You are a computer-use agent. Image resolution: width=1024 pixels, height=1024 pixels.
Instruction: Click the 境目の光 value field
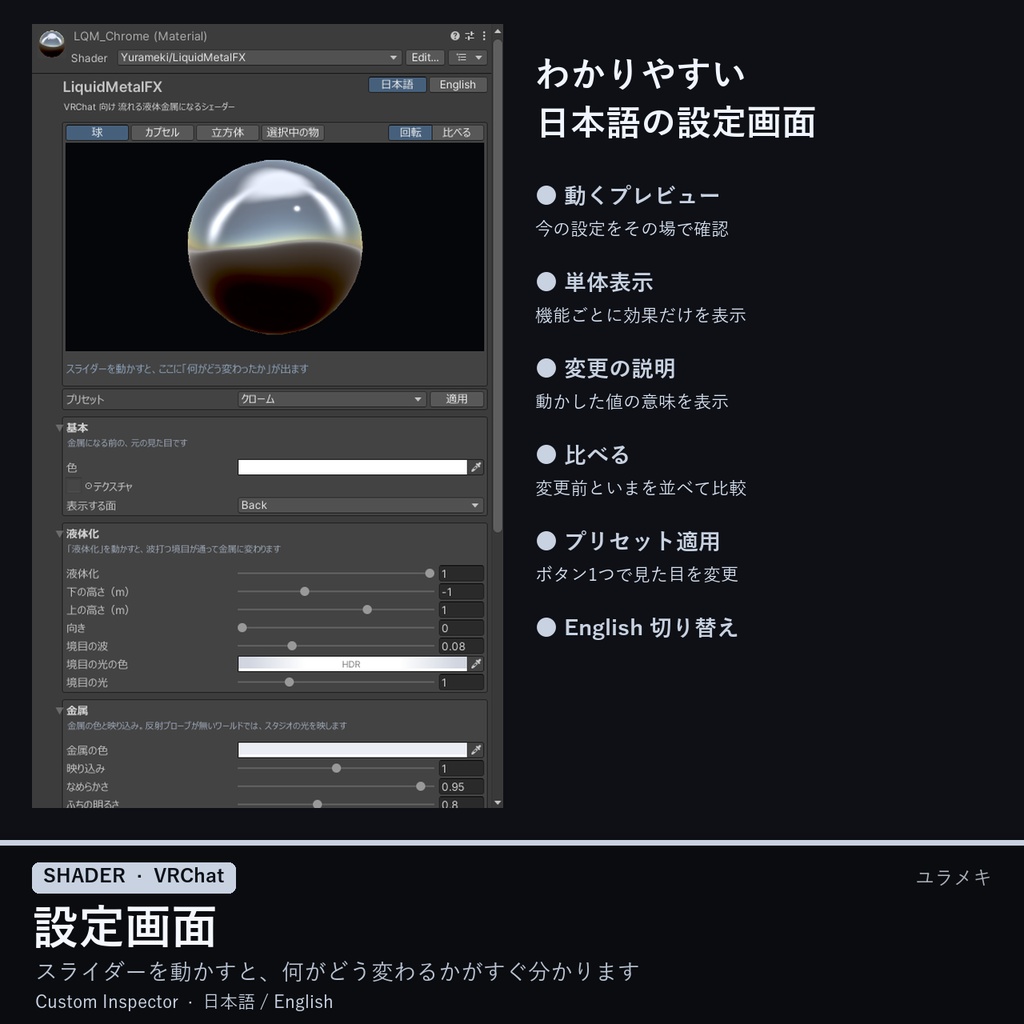pyautogui.click(x=461, y=682)
